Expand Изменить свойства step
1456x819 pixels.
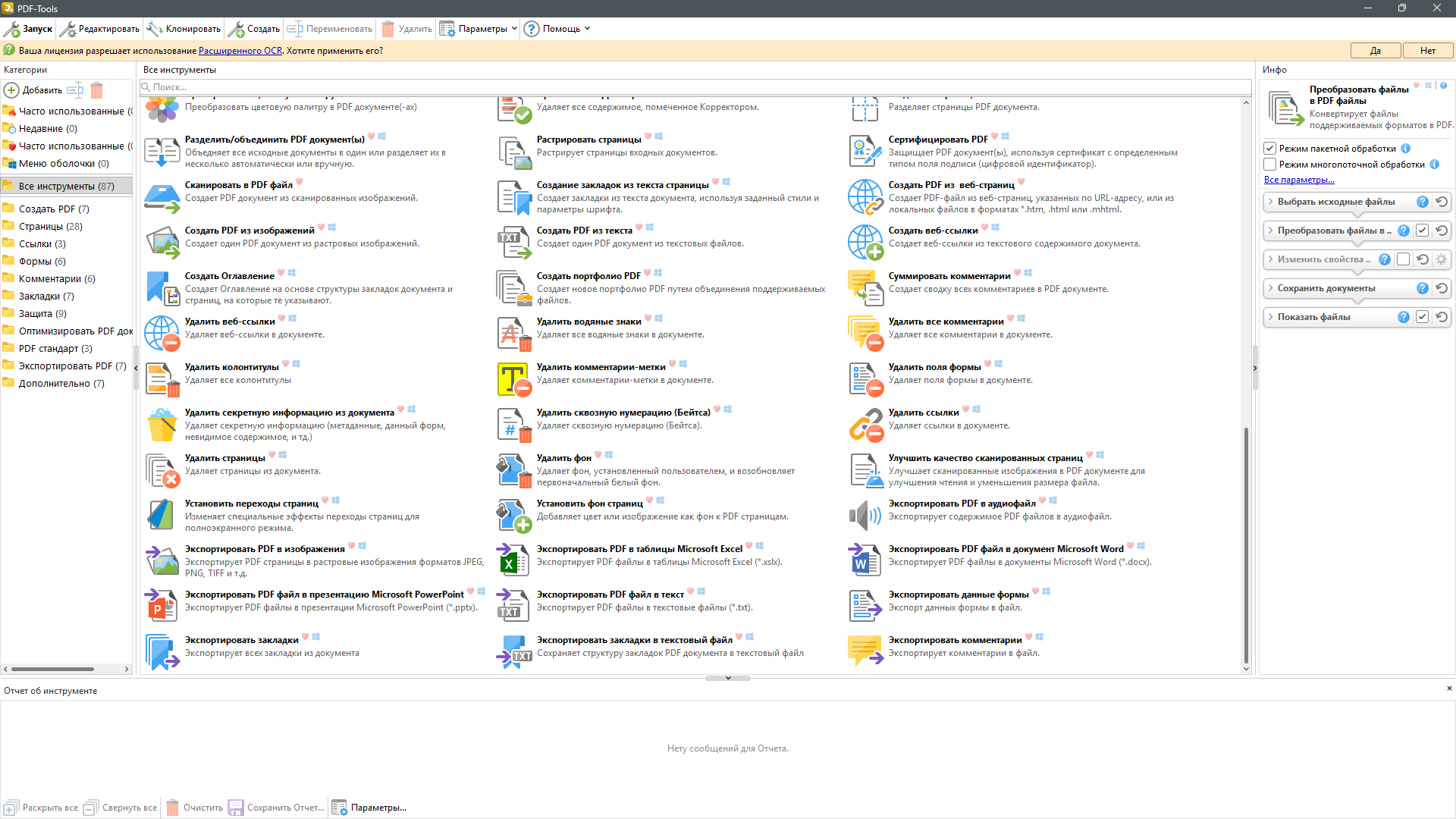point(1271,259)
